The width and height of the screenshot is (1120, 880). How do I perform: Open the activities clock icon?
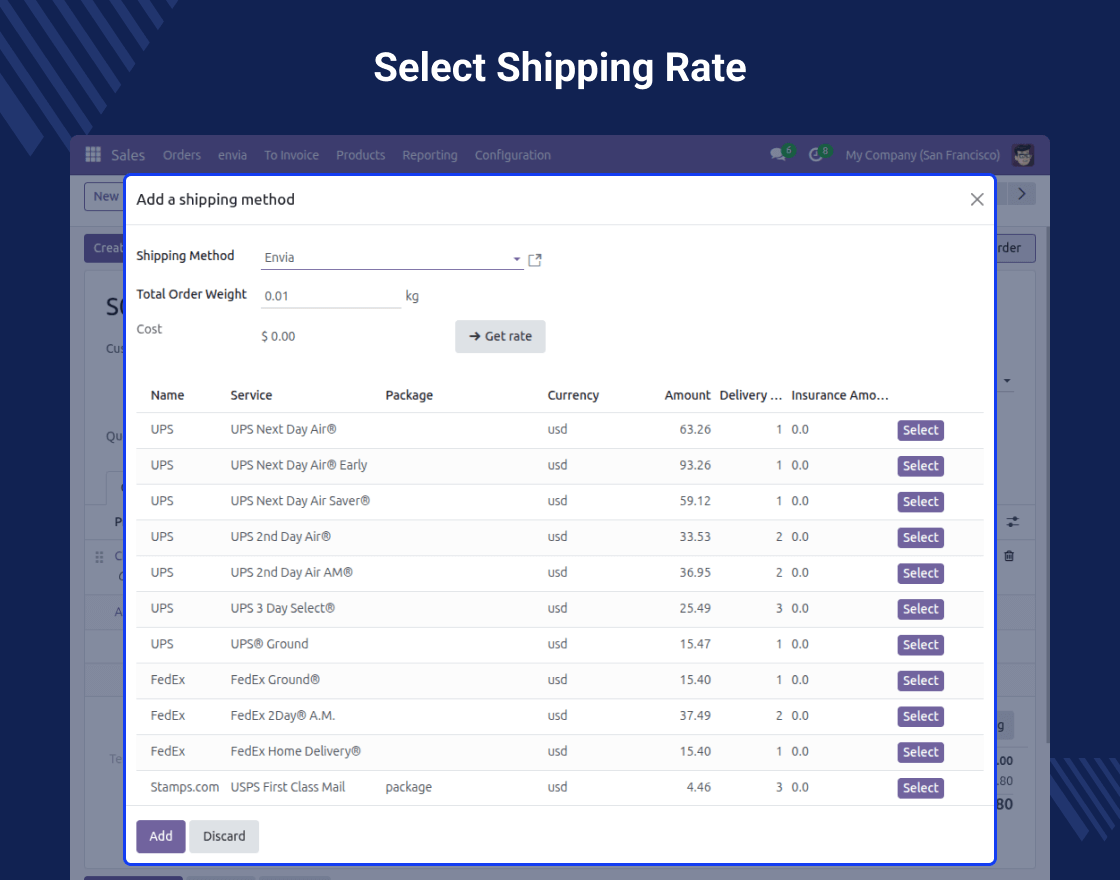(816, 154)
